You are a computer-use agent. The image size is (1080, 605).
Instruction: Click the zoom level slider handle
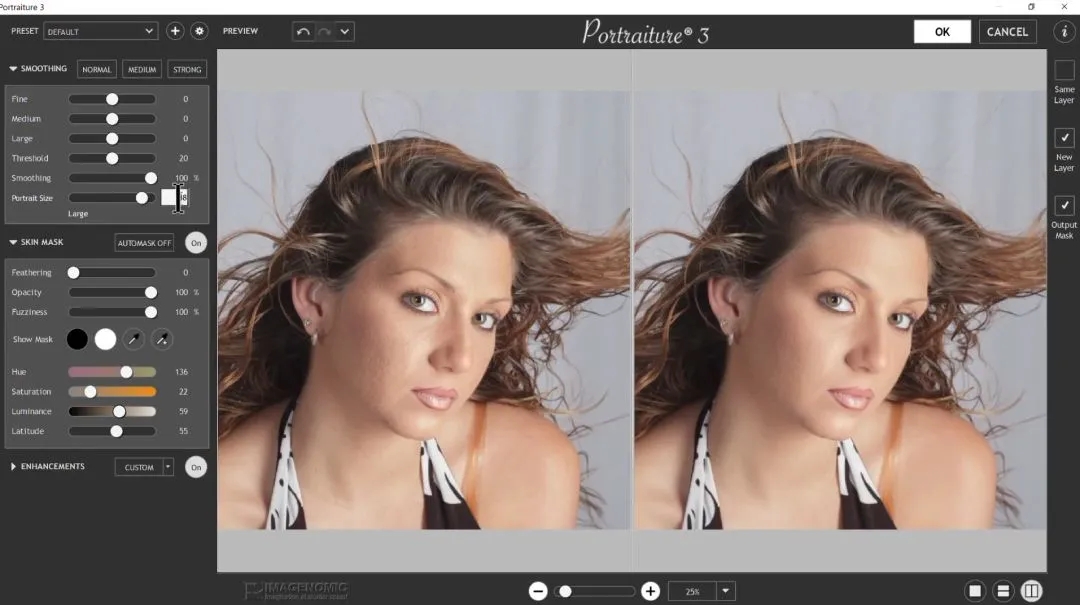(565, 591)
